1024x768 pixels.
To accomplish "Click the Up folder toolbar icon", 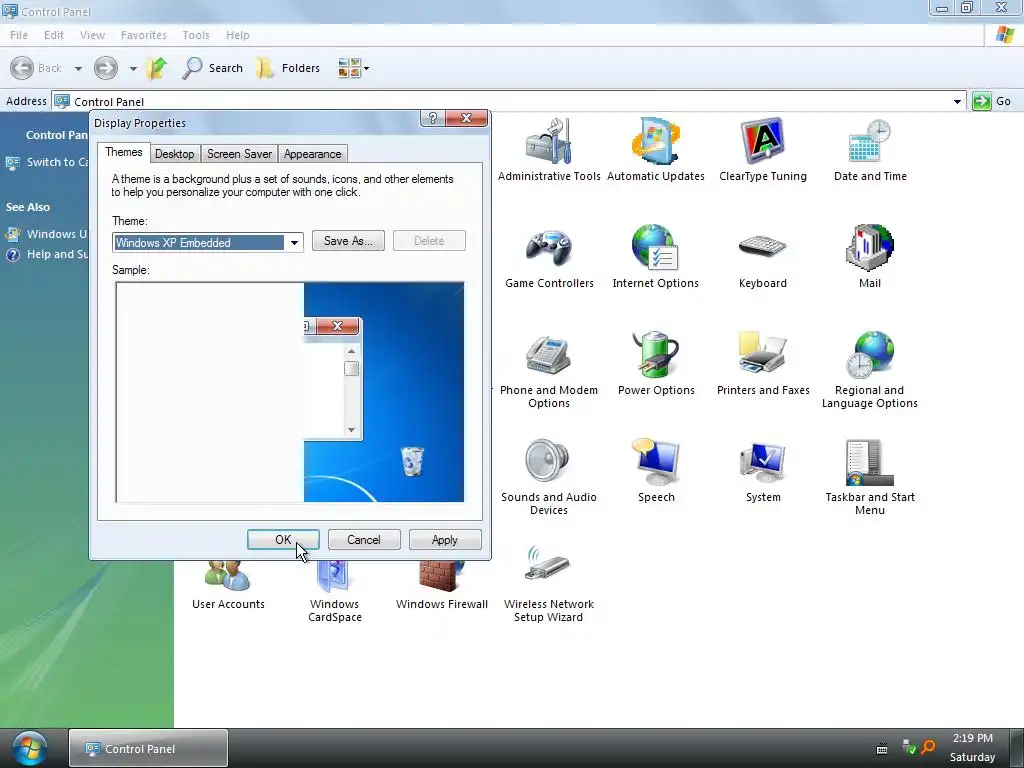I will click(x=157, y=68).
